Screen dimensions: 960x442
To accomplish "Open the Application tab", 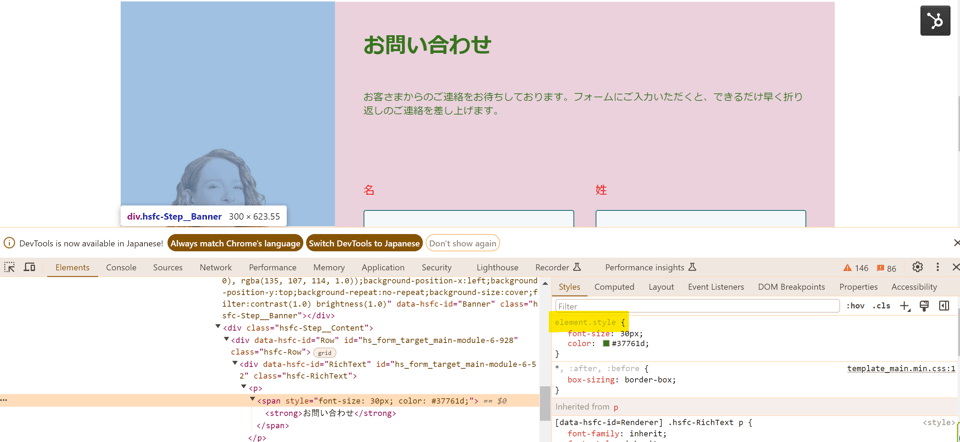I will coord(383,268).
